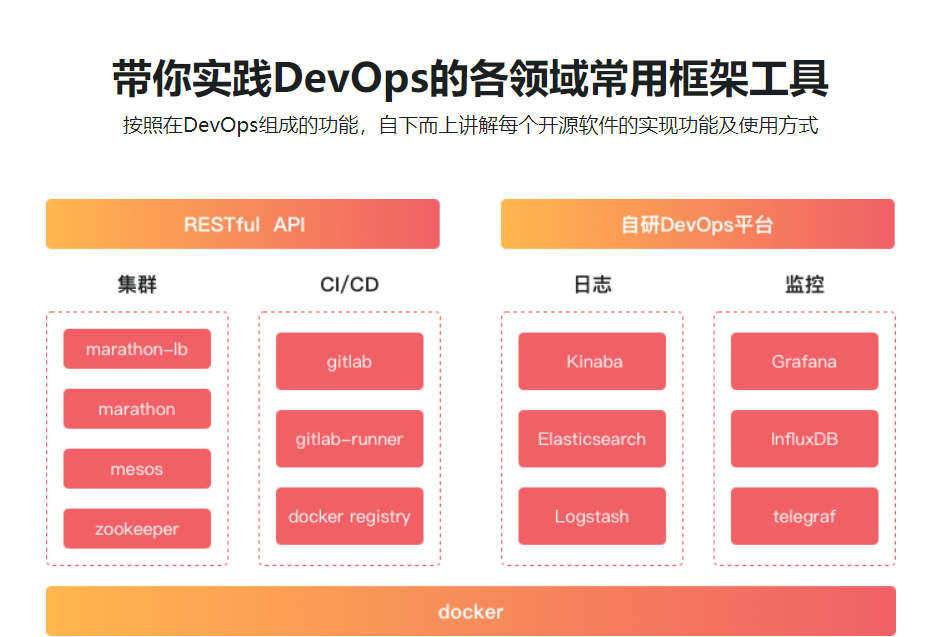Click the RESTful API banner
Screen dimensions: 934x637
point(242,224)
